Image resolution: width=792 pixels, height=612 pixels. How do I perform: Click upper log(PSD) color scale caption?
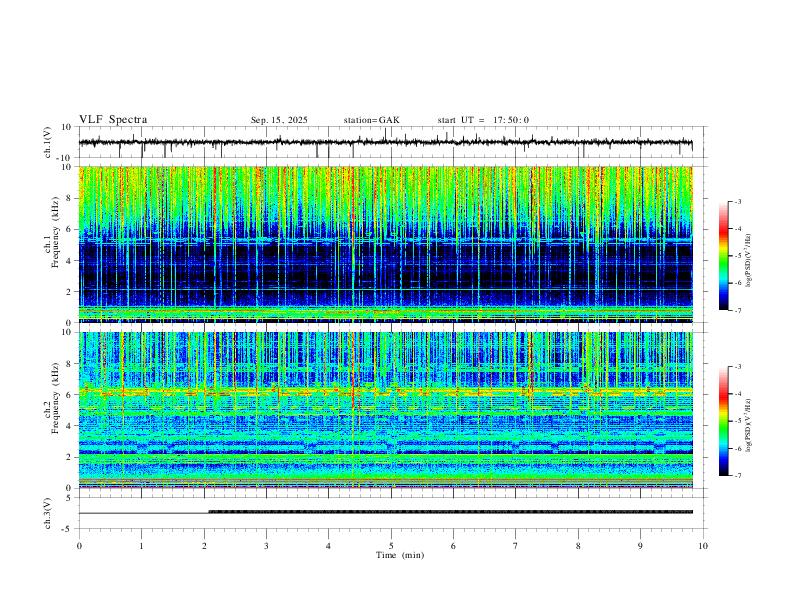[x=748, y=261]
